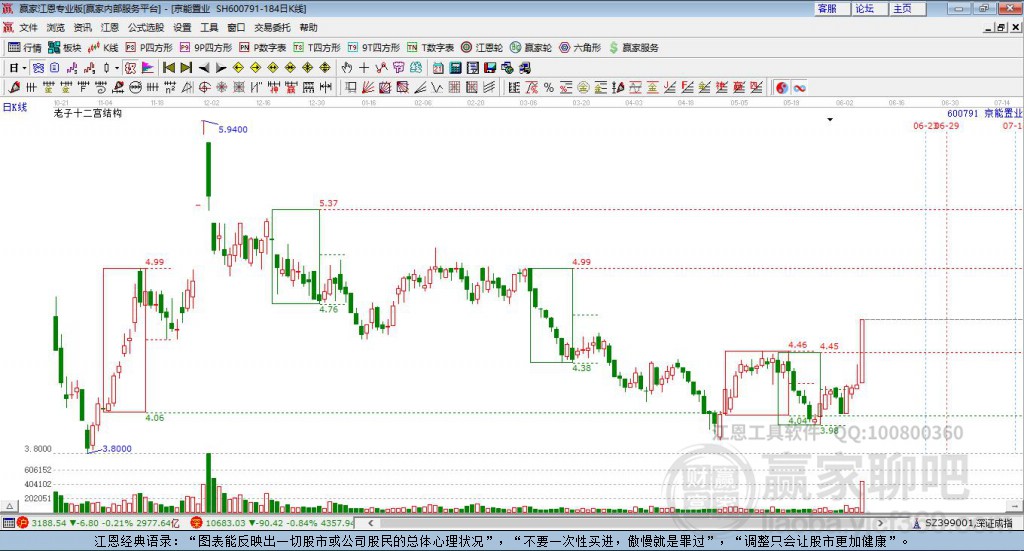
Task: Click the 日K线 label
Action: (x=15, y=107)
